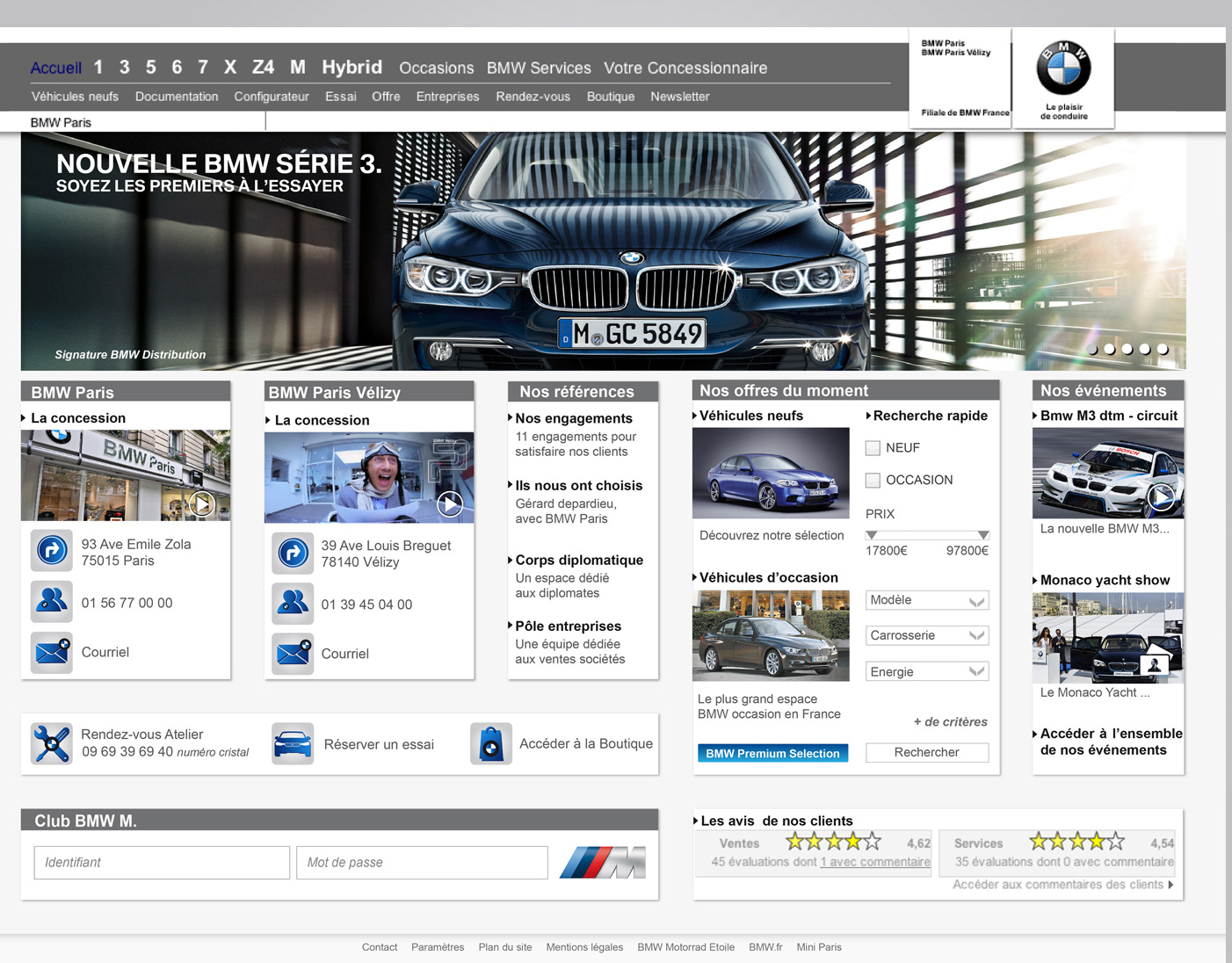Image resolution: width=1232 pixels, height=963 pixels.
Task: Select the second carousel dot on the banner
Action: tap(1110, 349)
